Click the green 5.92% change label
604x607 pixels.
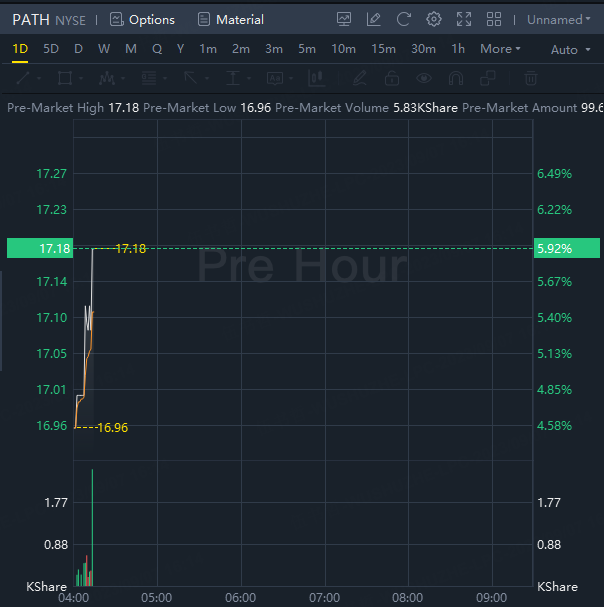(567, 248)
